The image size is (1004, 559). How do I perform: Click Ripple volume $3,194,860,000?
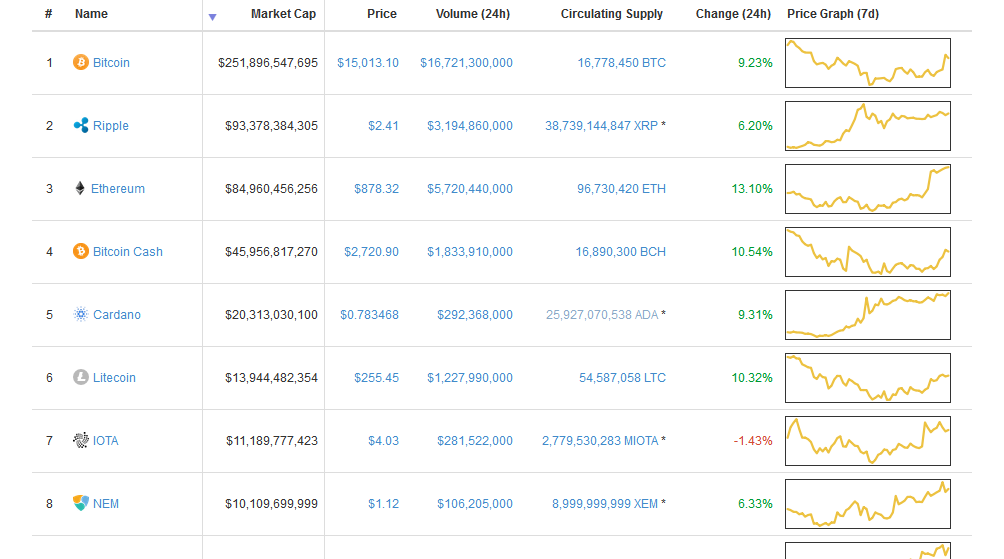pos(470,126)
